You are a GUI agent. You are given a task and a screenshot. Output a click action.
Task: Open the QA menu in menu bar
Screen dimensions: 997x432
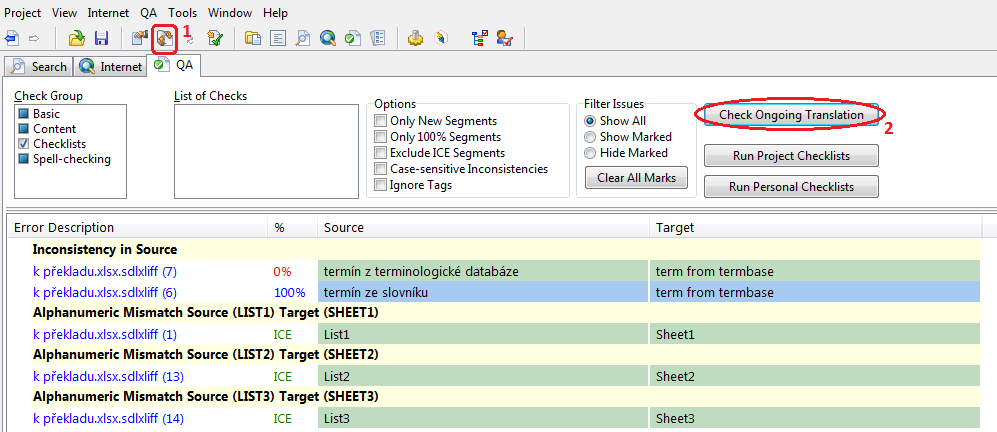coord(149,13)
